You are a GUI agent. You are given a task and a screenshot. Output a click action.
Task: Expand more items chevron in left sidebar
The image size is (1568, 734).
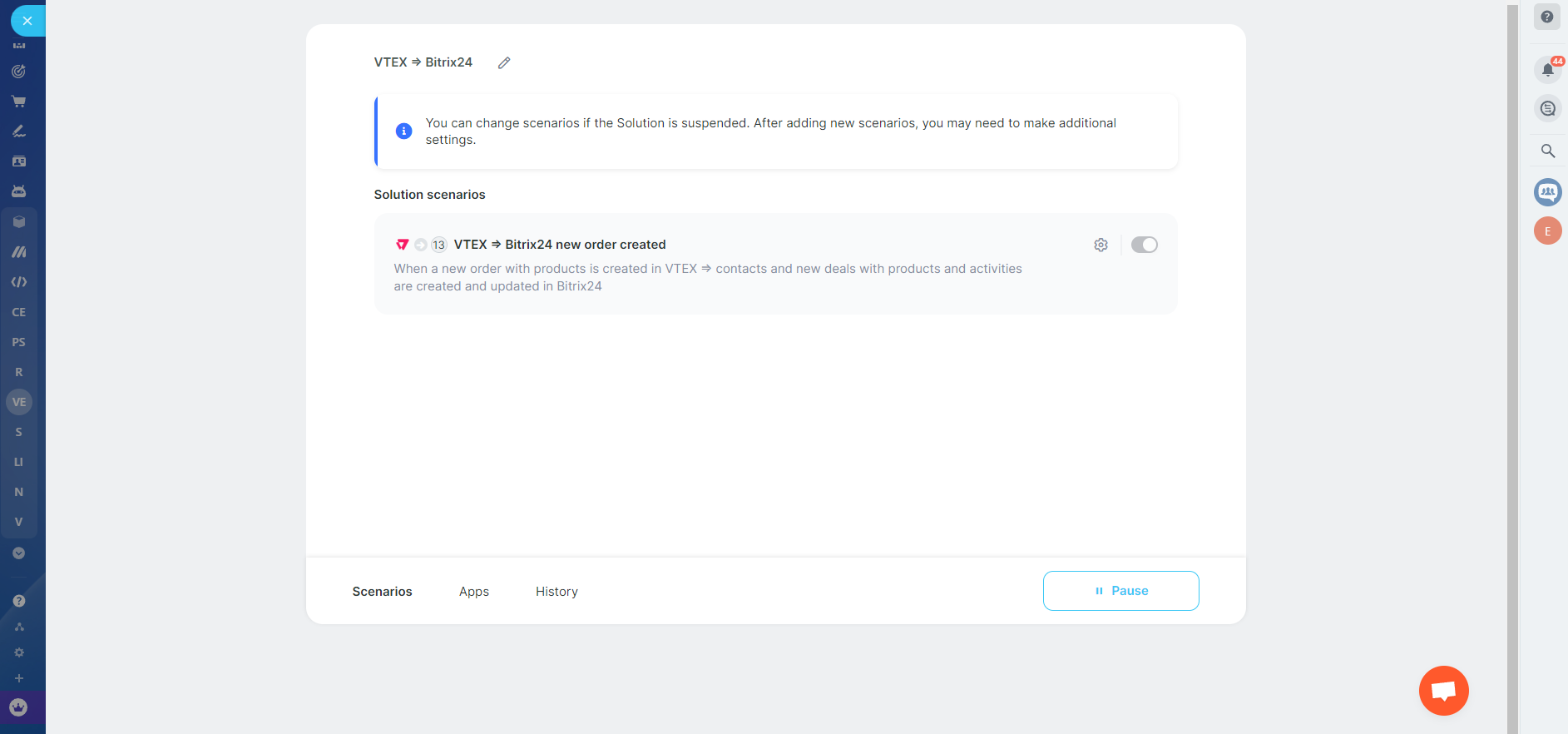click(18, 553)
